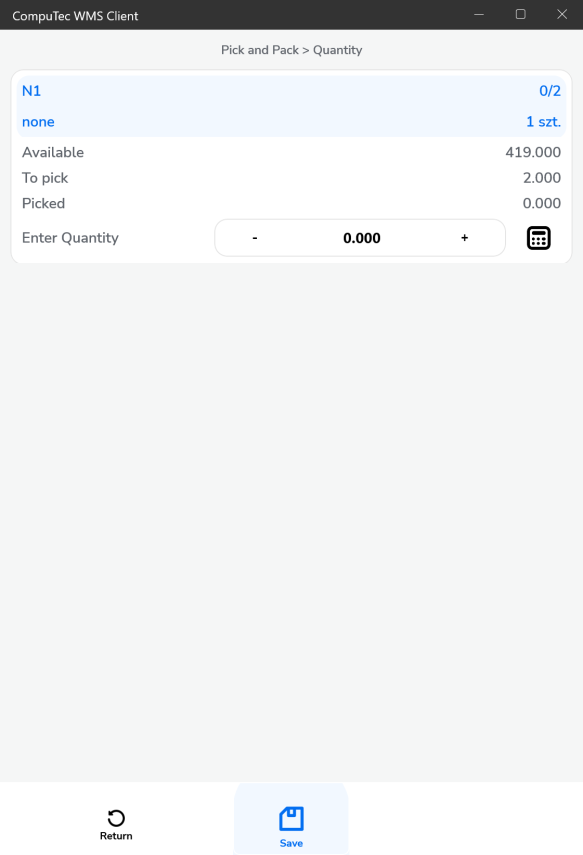Screen dimensions: 583x855
Task: Click the Available 419.000 row
Action: [x=291, y=152]
